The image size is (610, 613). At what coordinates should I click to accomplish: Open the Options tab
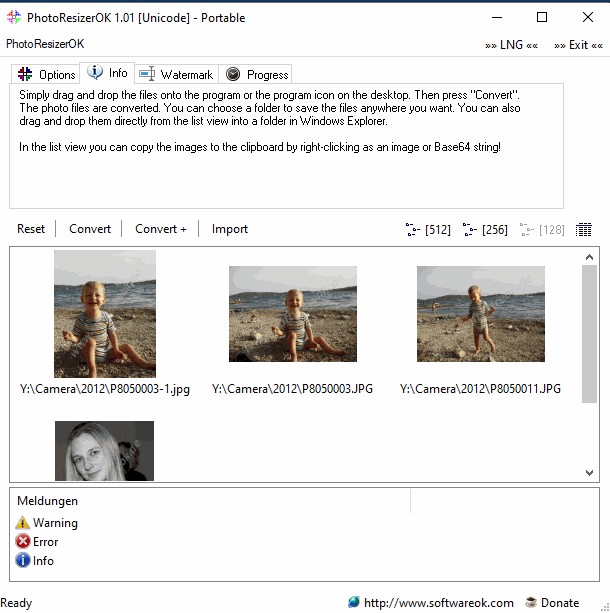(46, 74)
